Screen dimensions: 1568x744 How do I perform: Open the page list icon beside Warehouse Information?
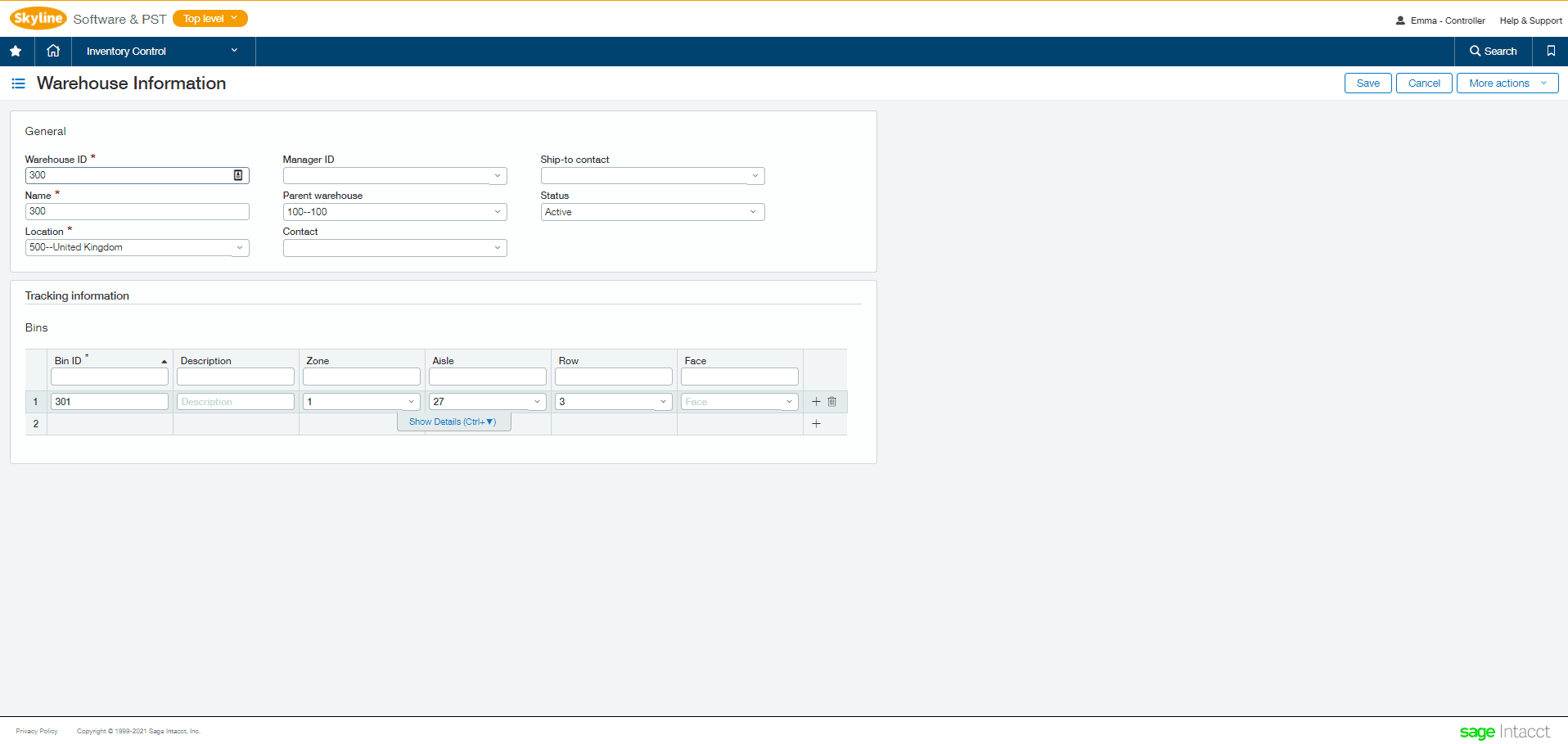coord(18,83)
